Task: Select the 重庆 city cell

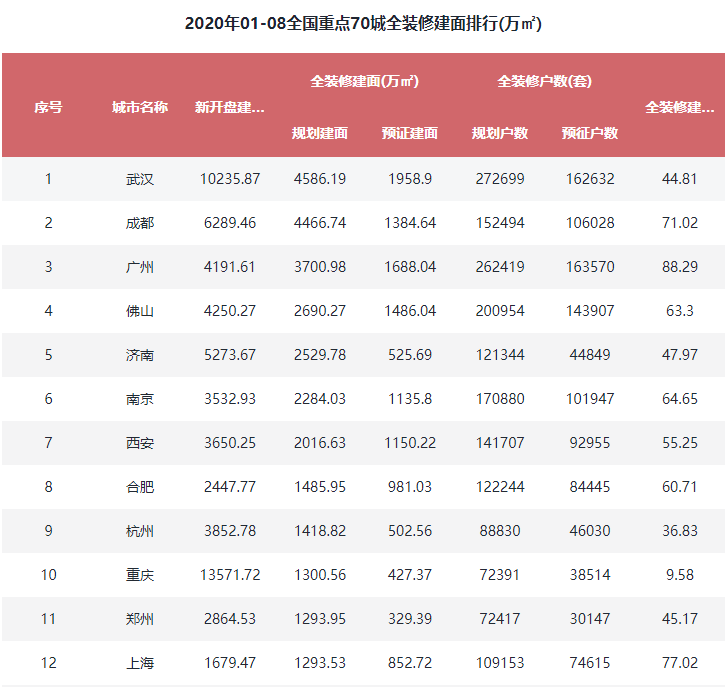Action: (139, 575)
